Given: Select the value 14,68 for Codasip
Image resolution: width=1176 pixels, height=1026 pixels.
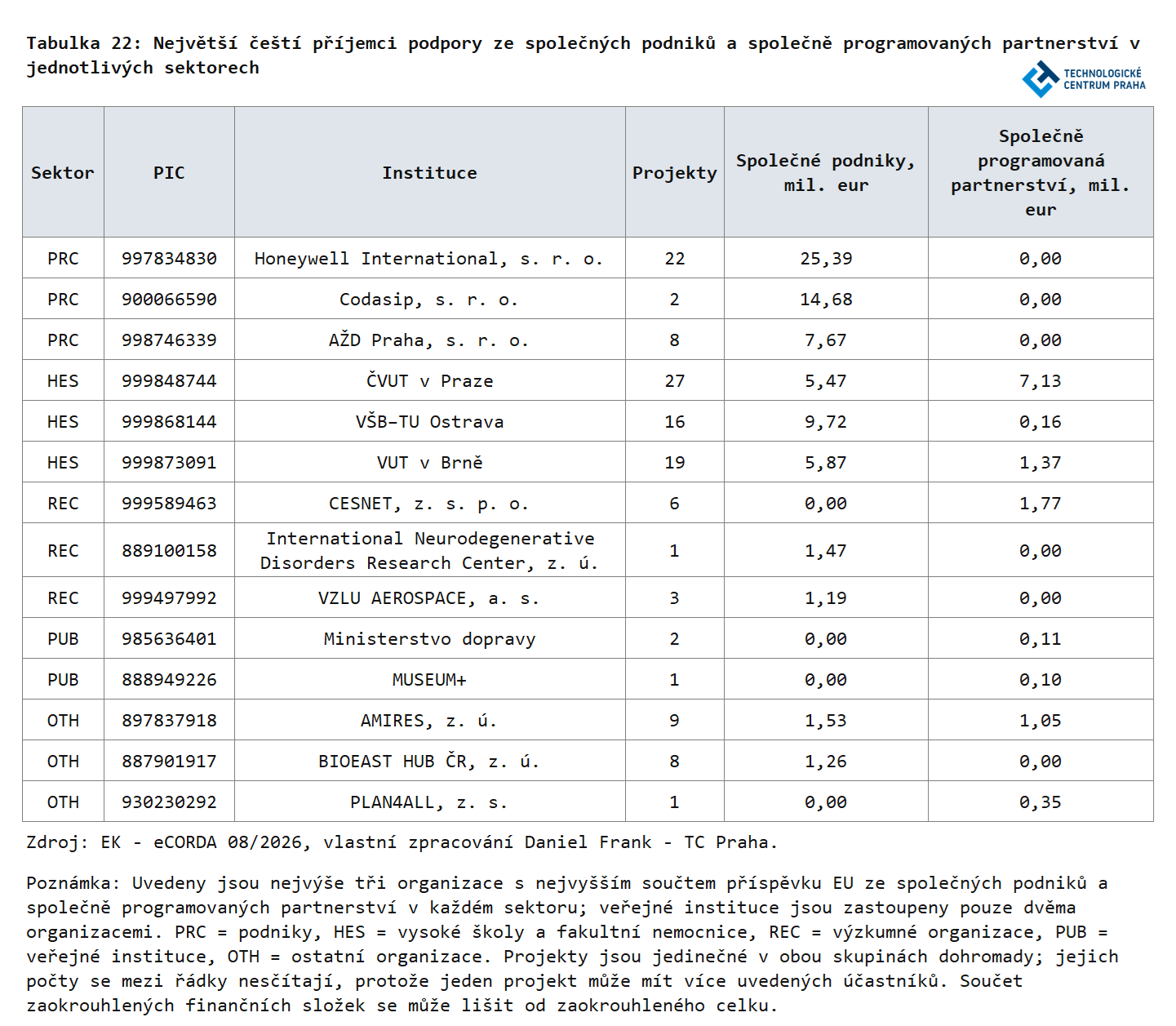Looking at the screenshot, I should [x=826, y=300].
